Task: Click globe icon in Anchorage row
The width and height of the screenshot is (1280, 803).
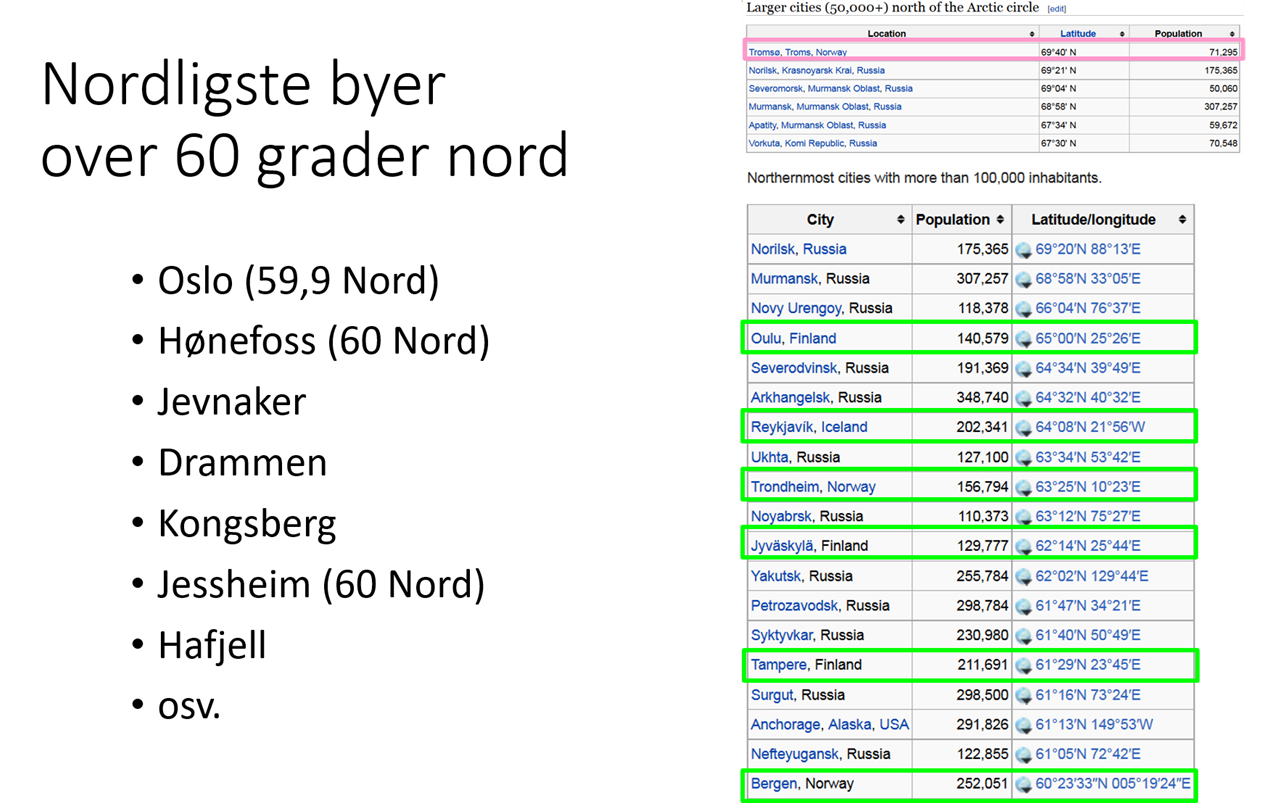Action: tap(1024, 725)
